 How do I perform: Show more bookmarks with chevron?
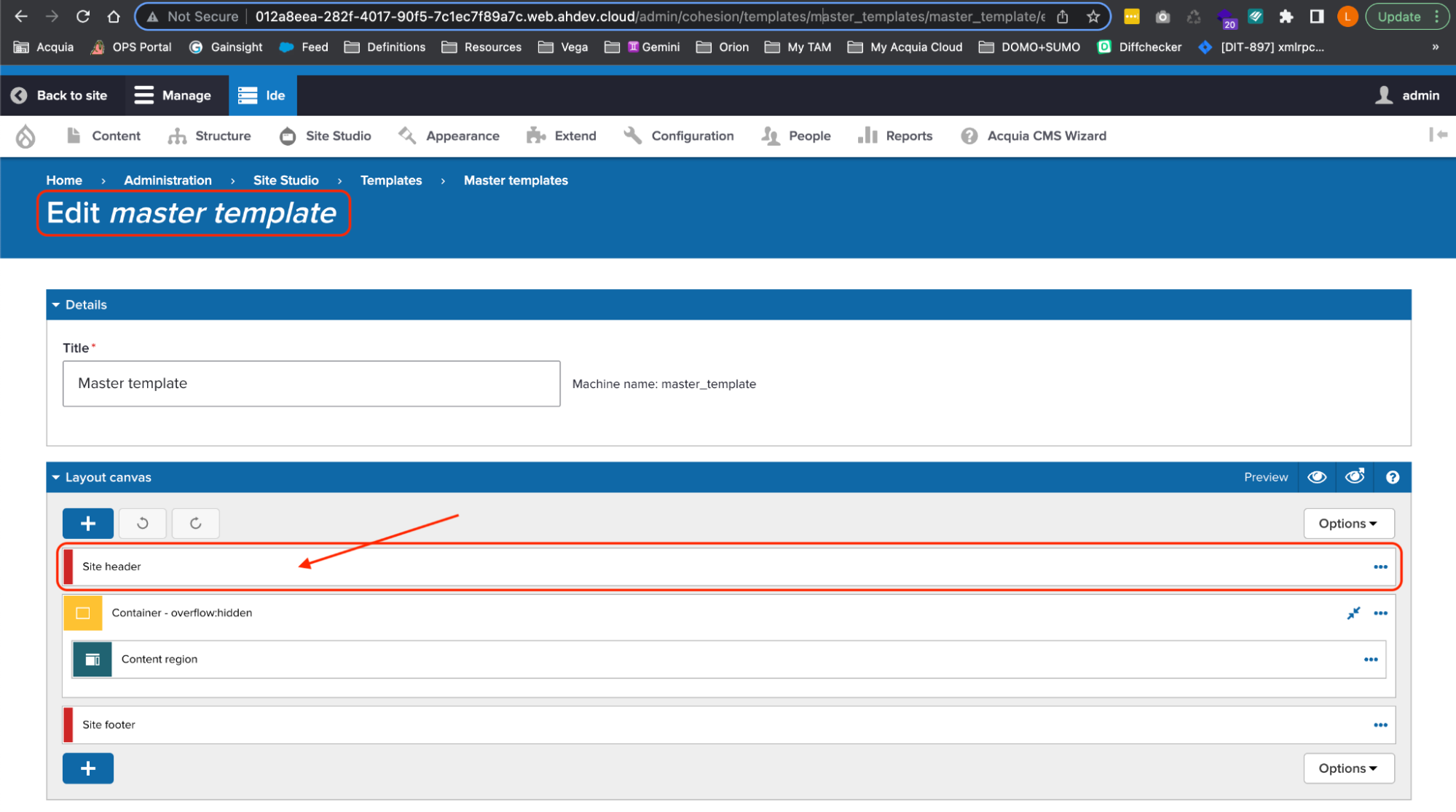click(1435, 47)
